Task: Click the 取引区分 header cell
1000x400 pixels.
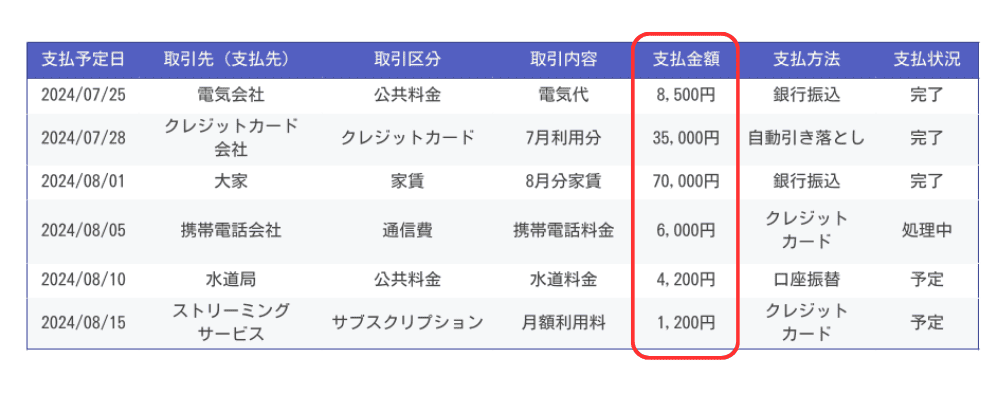Action: [407, 60]
